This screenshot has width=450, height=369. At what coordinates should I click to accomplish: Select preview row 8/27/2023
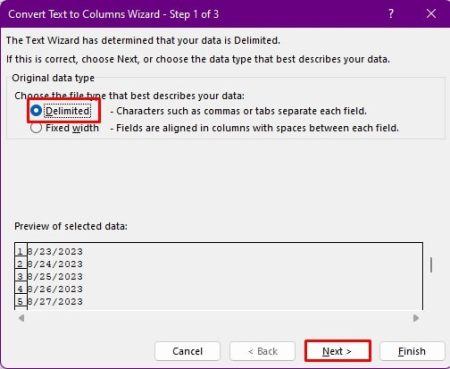[55, 302]
